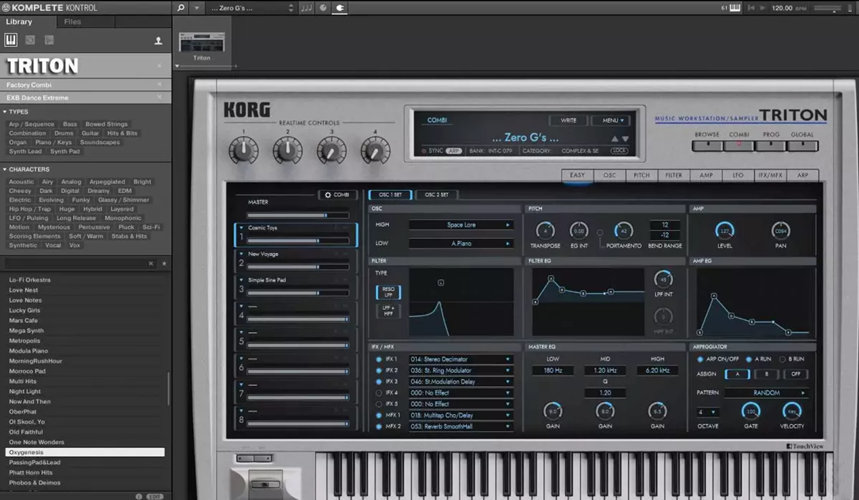Select the RESO LPF filter type
The height and width of the screenshot is (500, 859).
click(388, 292)
